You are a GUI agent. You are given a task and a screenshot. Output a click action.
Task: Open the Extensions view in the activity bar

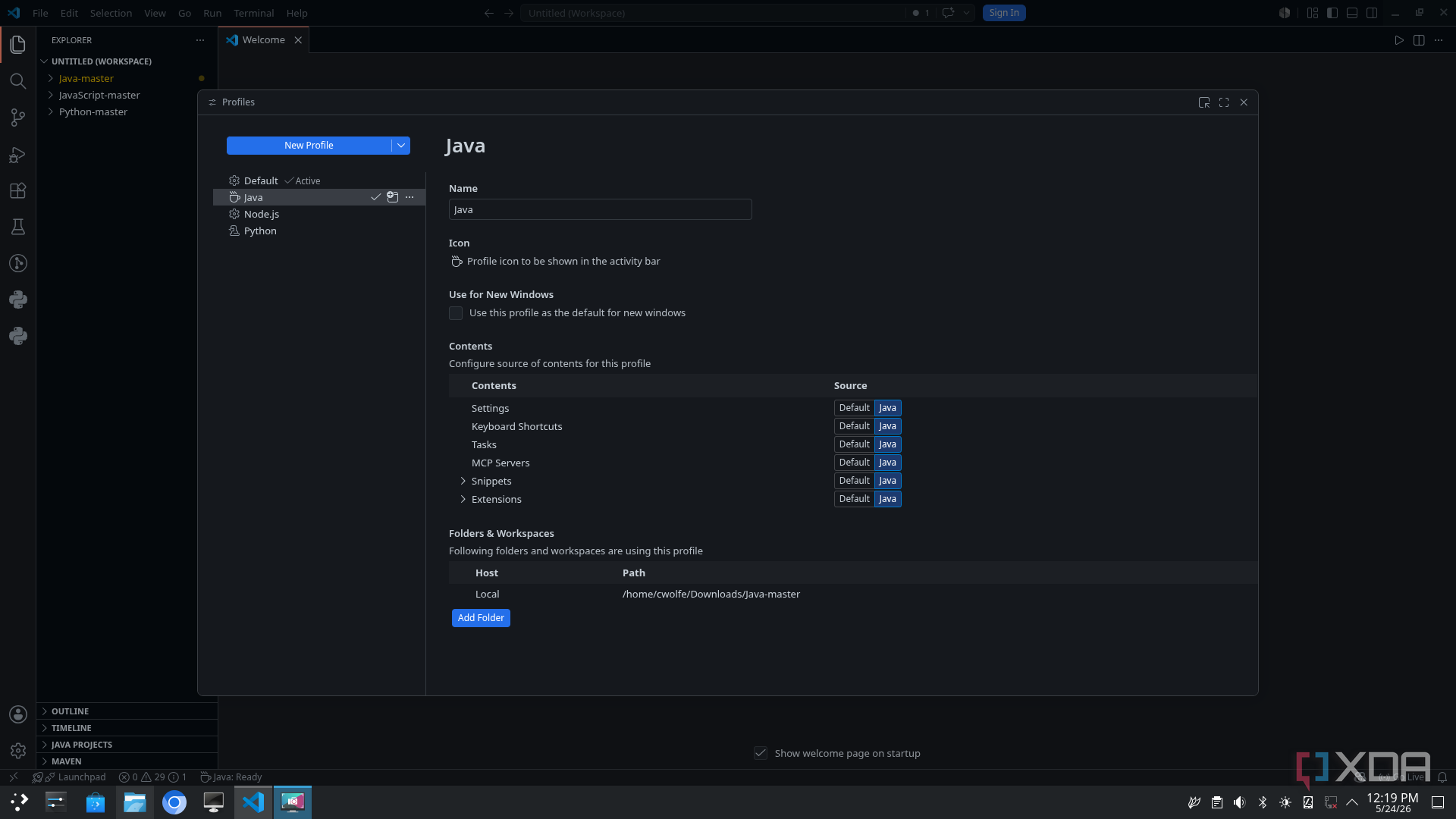[x=18, y=190]
